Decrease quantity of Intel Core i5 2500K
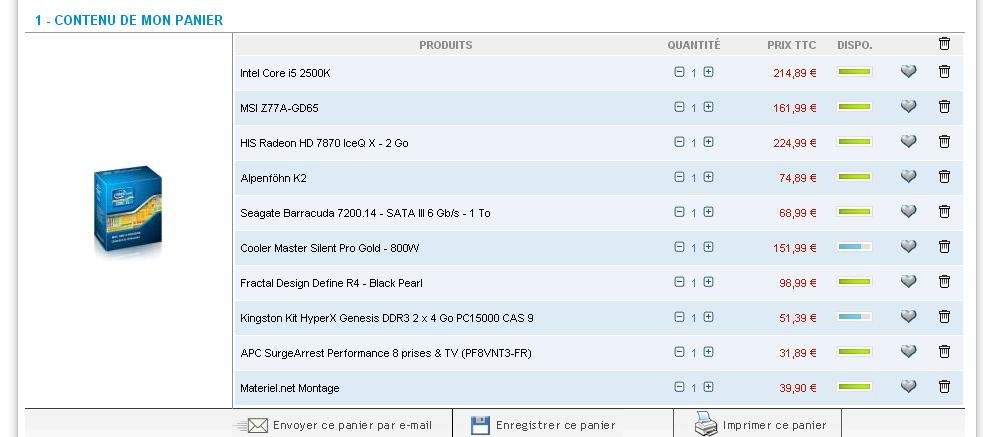The width and height of the screenshot is (989, 437). tap(679, 73)
